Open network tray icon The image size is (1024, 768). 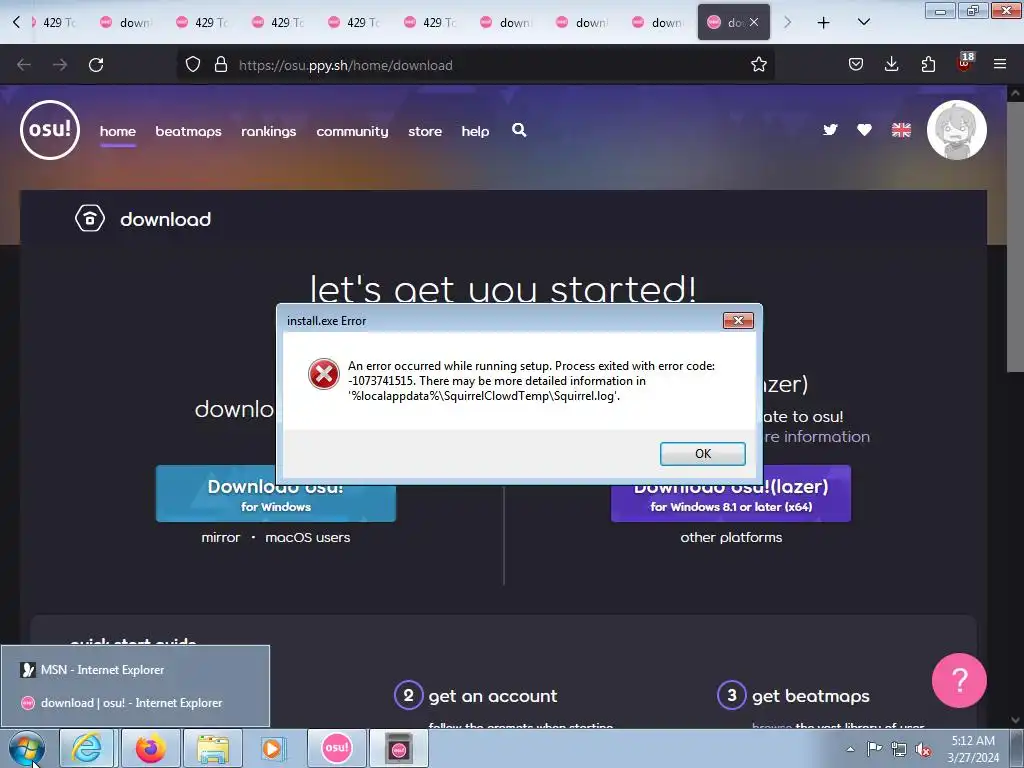pos(899,749)
